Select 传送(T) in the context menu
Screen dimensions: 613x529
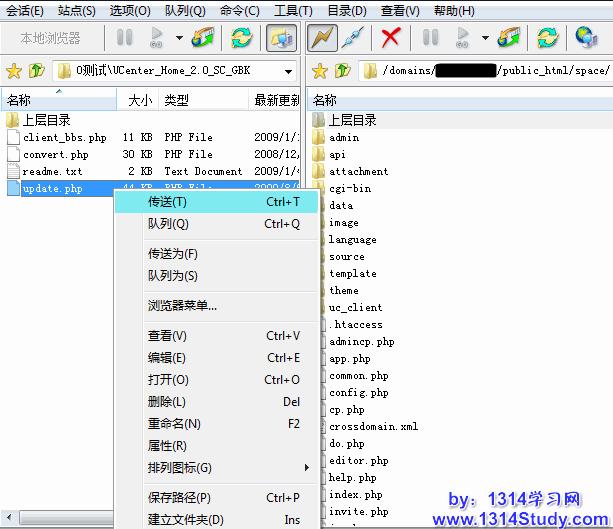click(167, 202)
